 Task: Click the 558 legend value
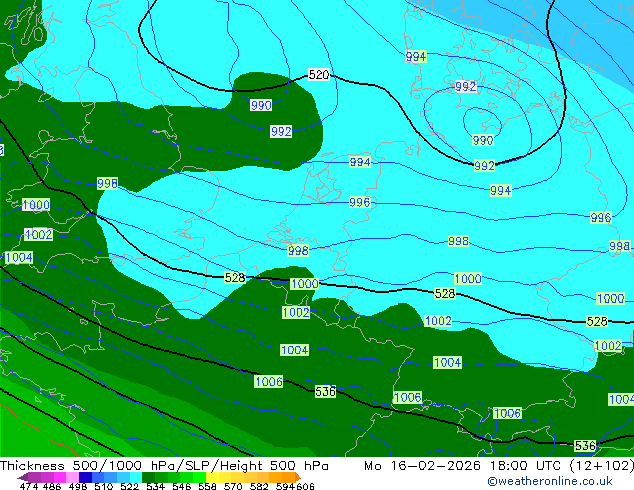point(207,486)
